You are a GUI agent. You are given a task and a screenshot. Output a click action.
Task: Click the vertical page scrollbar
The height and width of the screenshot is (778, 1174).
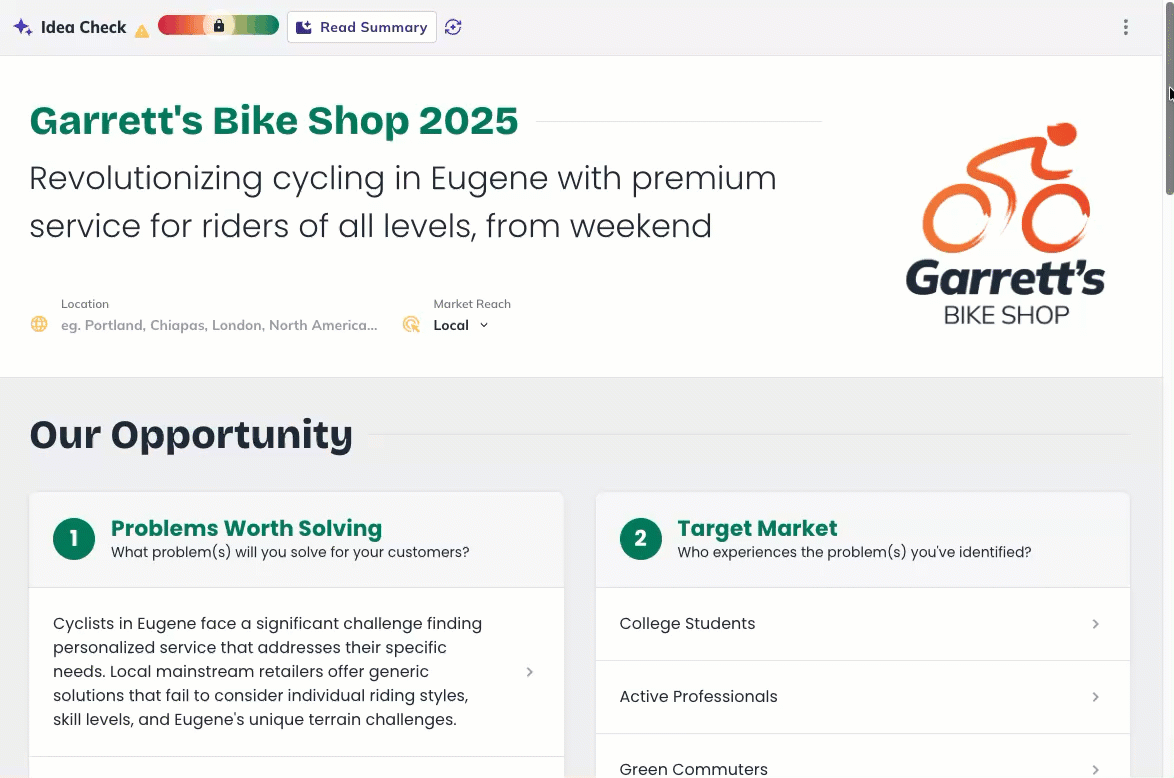1168,400
